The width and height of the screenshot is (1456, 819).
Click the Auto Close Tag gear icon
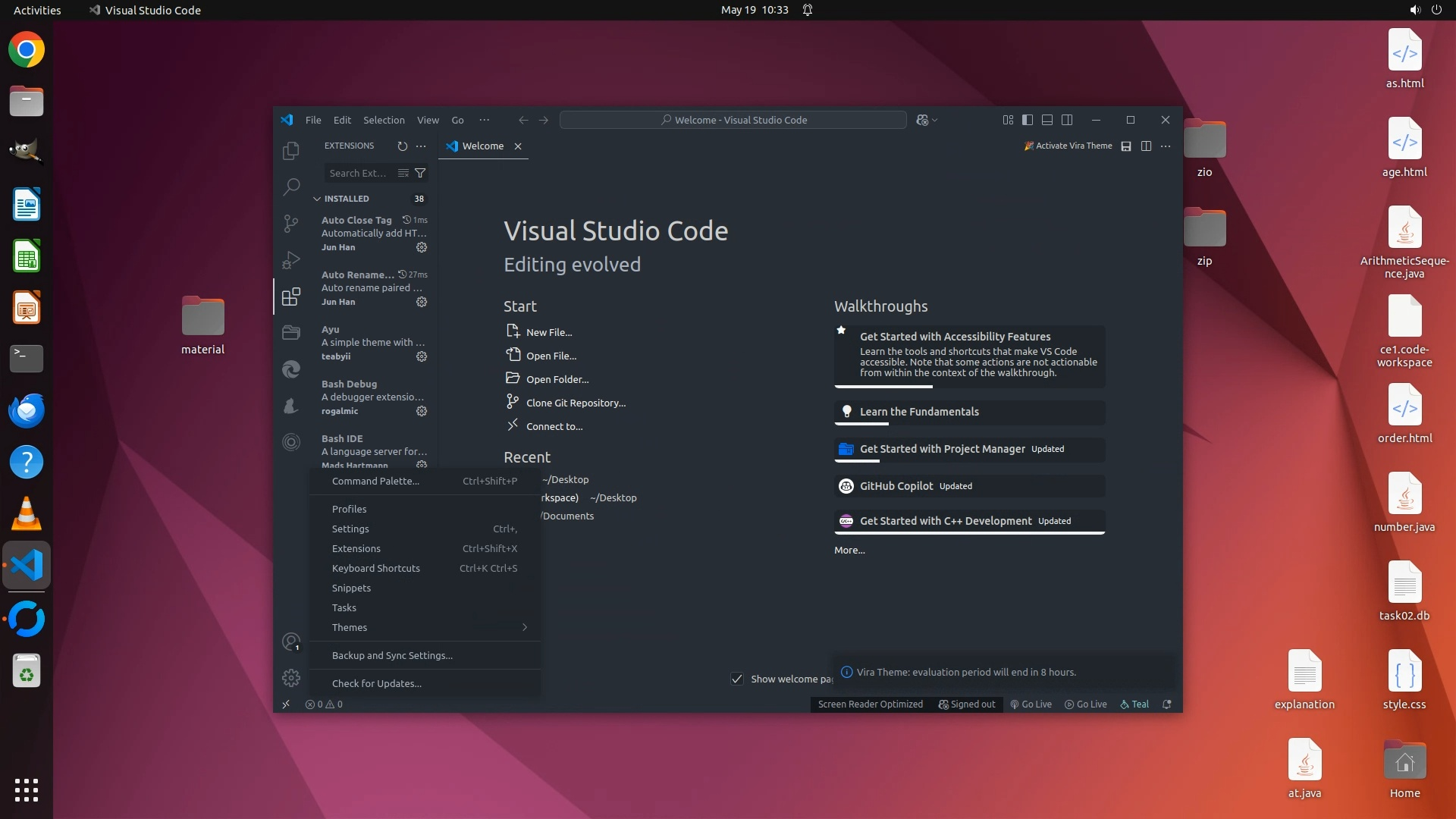click(422, 247)
